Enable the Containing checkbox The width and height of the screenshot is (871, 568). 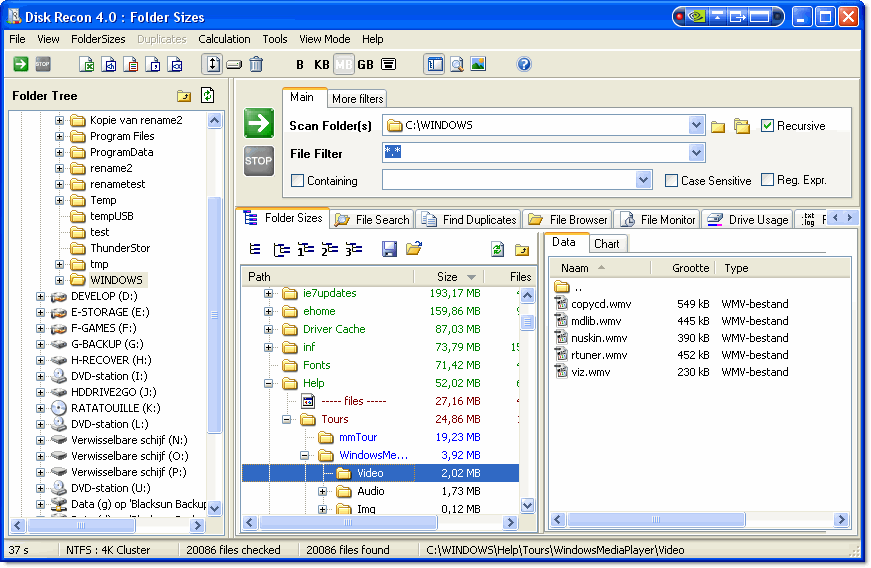tap(298, 181)
